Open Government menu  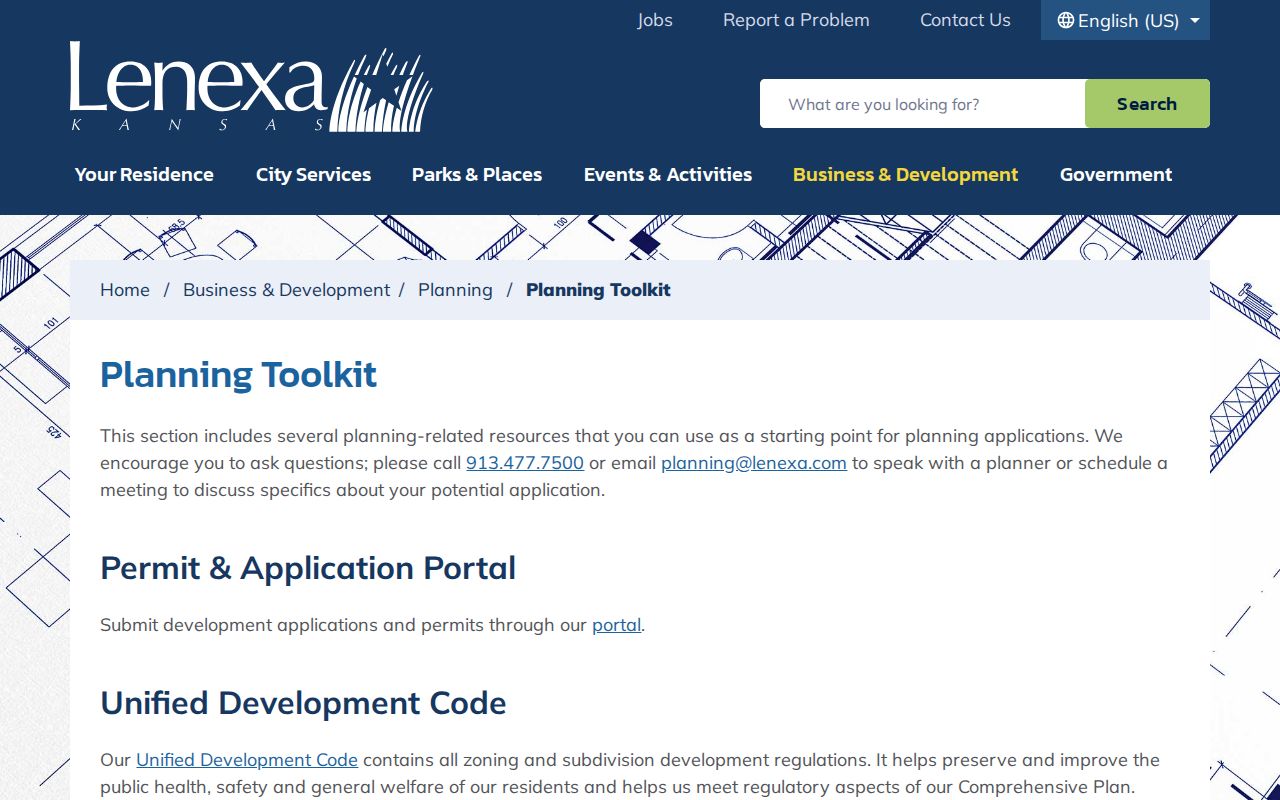point(1116,175)
